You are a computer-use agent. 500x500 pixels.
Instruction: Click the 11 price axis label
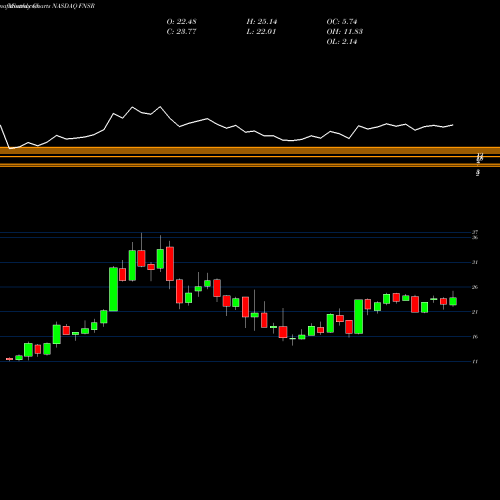click(475, 361)
